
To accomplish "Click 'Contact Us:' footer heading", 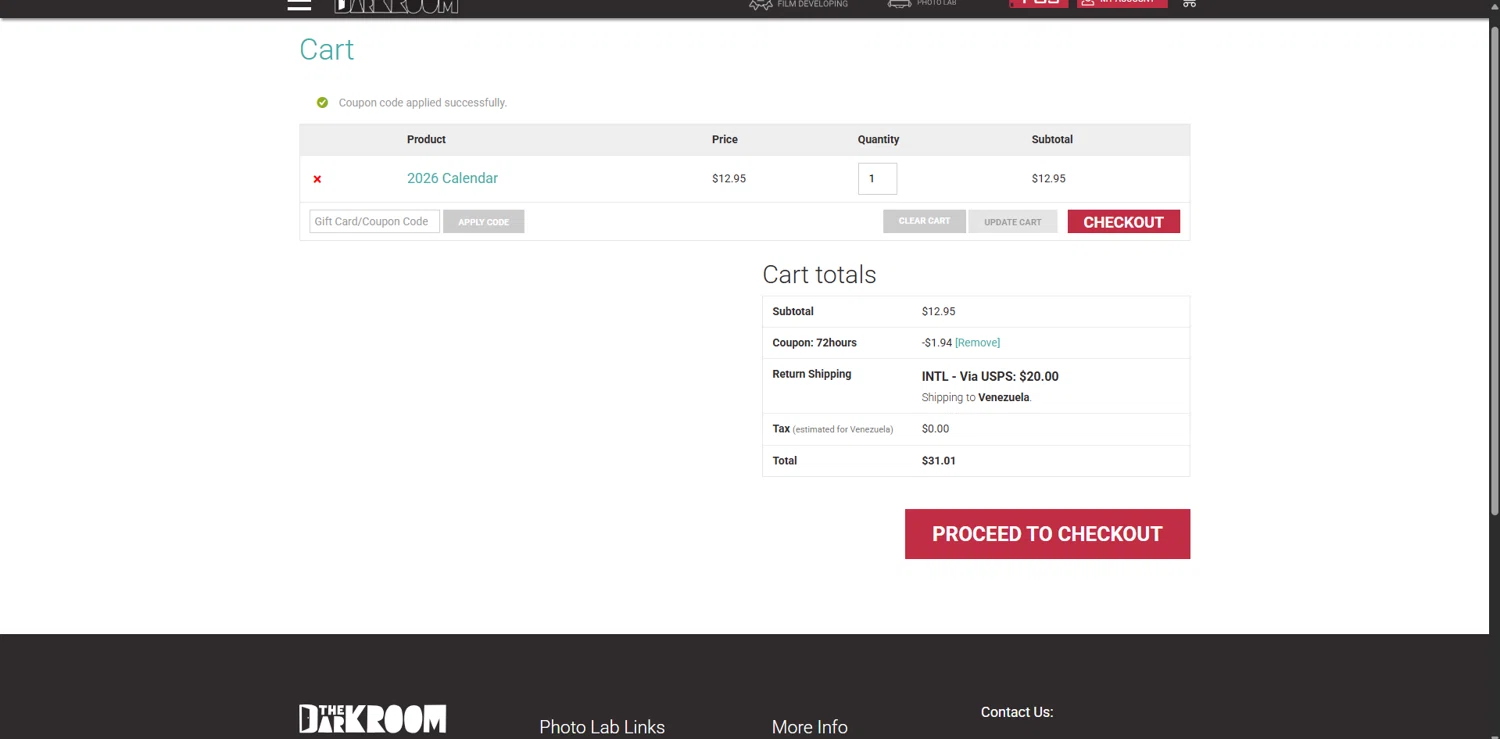I will [x=1017, y=712].
